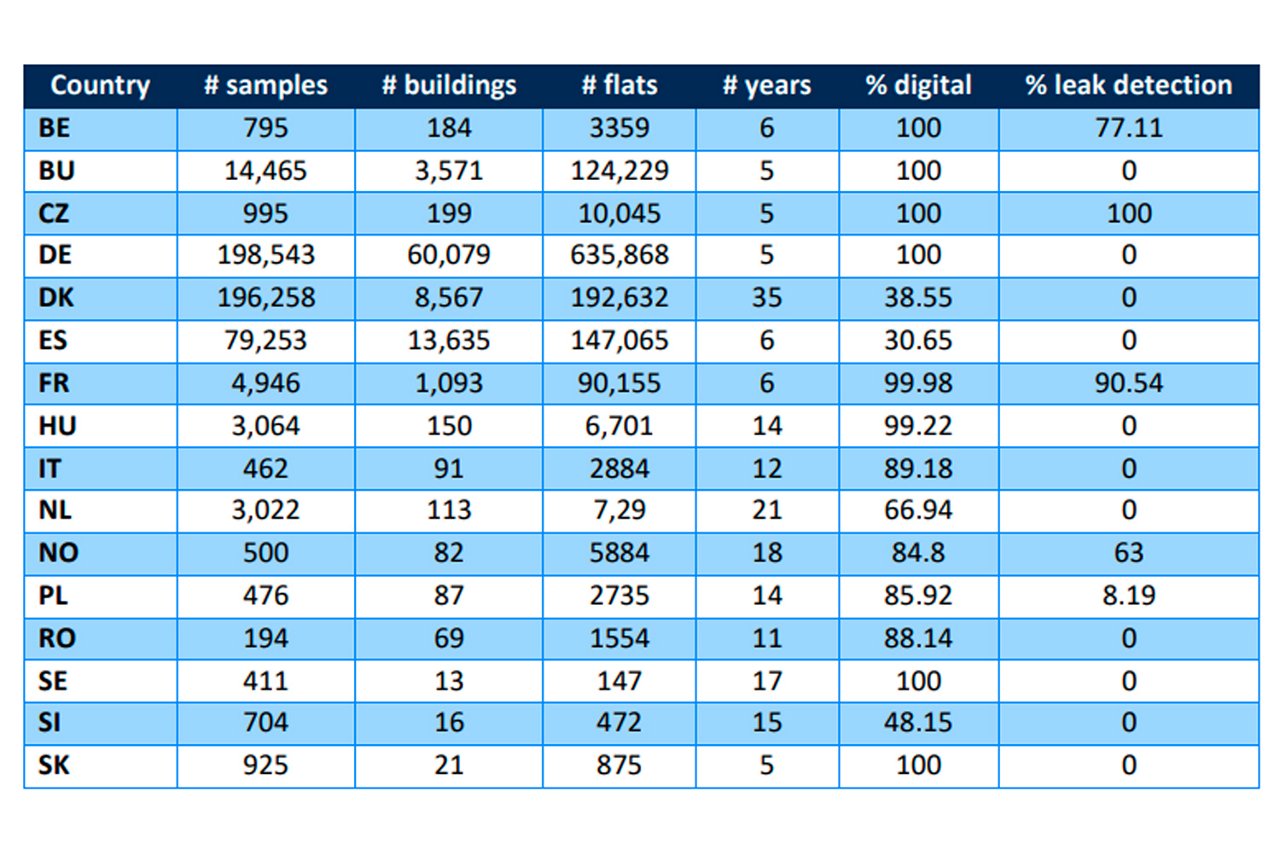This screenshot has width=1280, height=854.
Task: Select the CZ flats value 10,045
Action: pyautogui.click(x=619, y=214)
